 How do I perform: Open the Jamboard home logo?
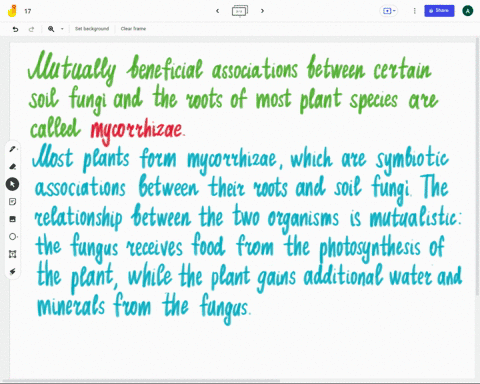click(12, 11)
